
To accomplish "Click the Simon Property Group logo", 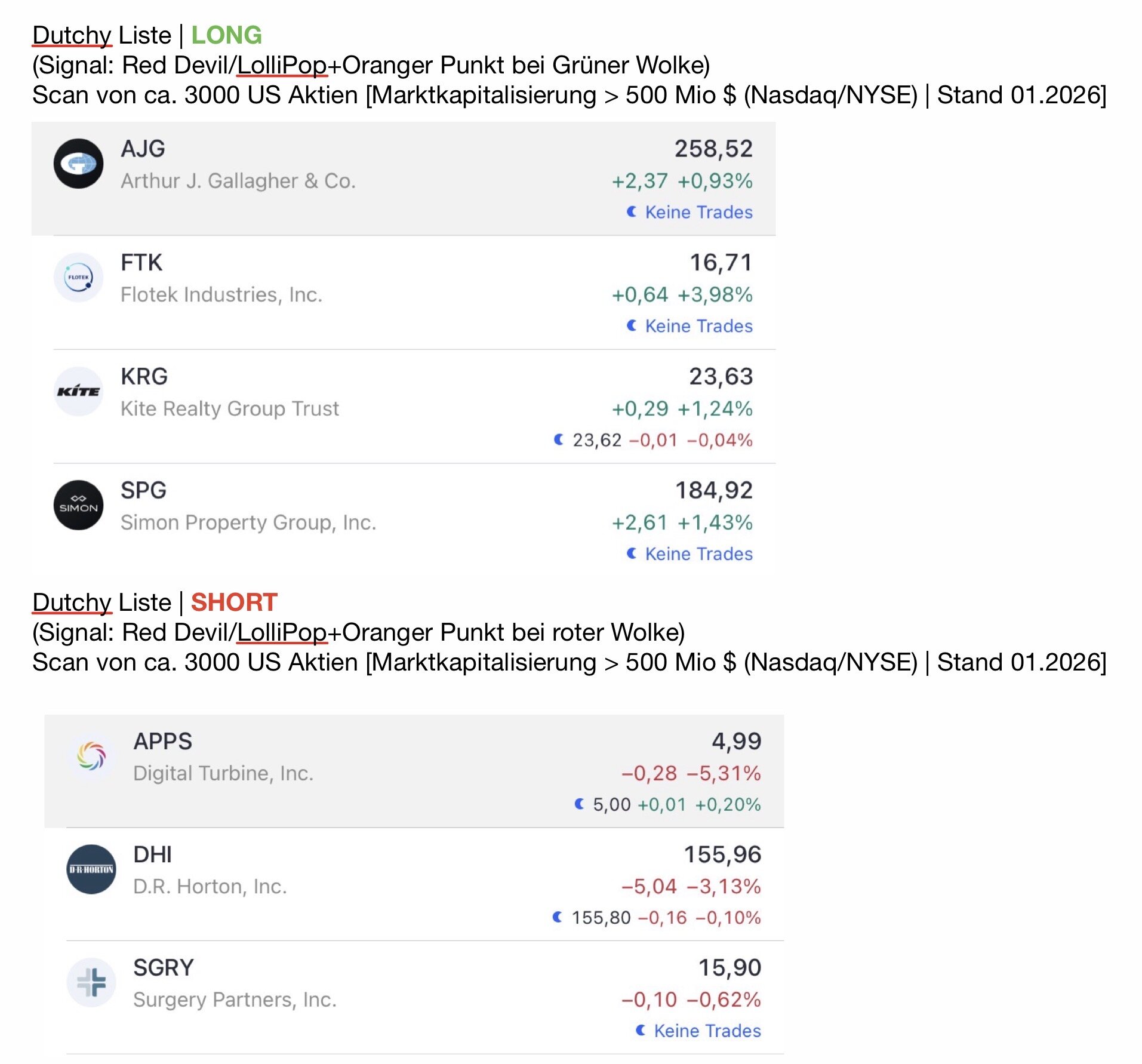I will point(78,505).
